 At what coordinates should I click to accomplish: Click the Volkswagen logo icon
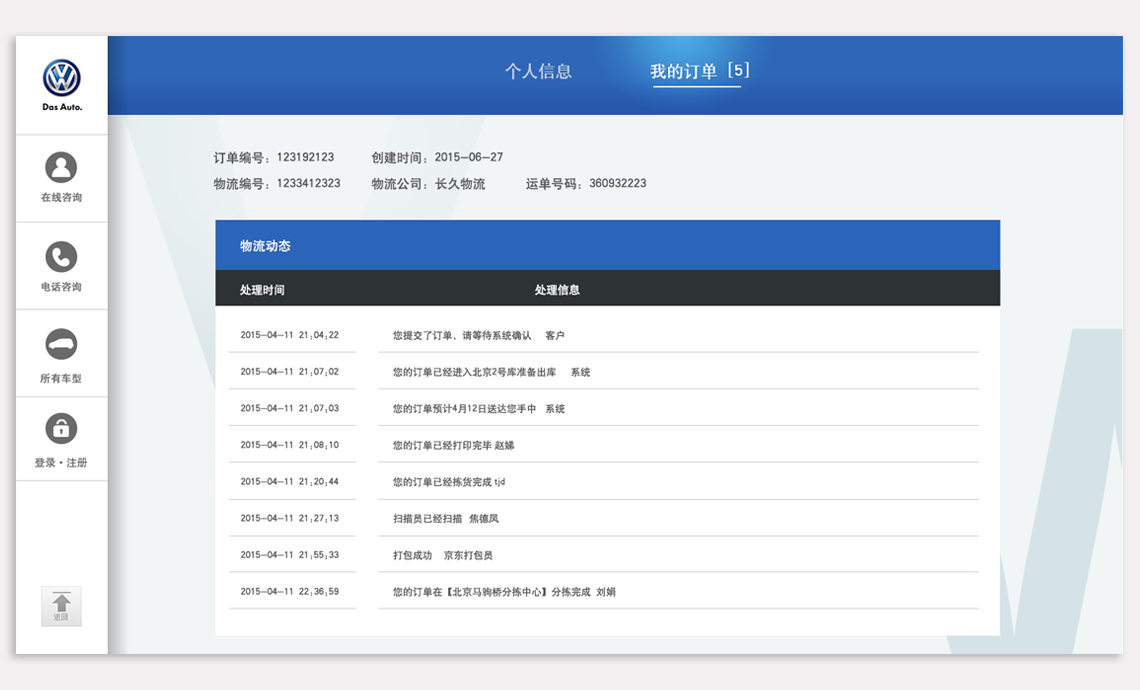click(61, 78)
